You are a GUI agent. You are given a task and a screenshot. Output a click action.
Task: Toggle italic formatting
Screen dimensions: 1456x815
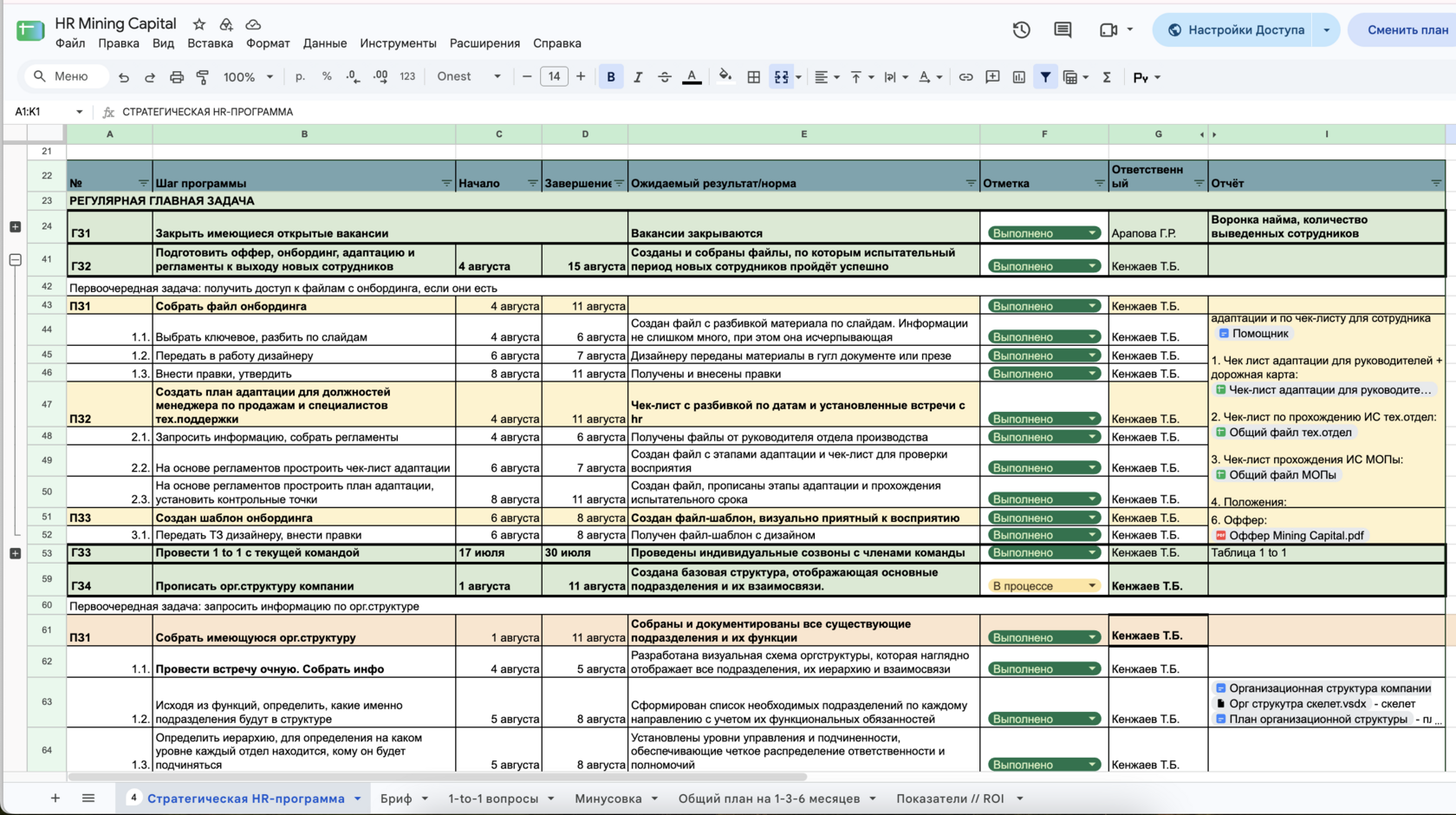pos(638,77)
